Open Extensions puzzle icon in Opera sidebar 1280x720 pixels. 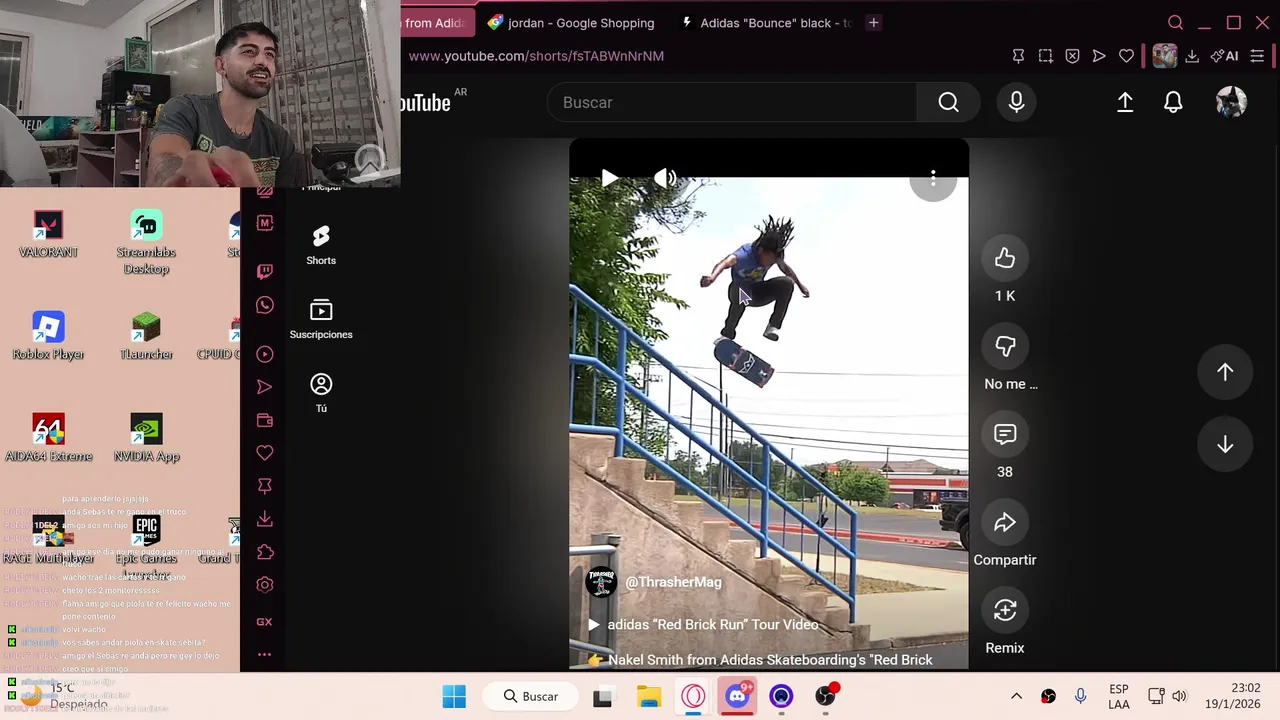coord(264,552)
